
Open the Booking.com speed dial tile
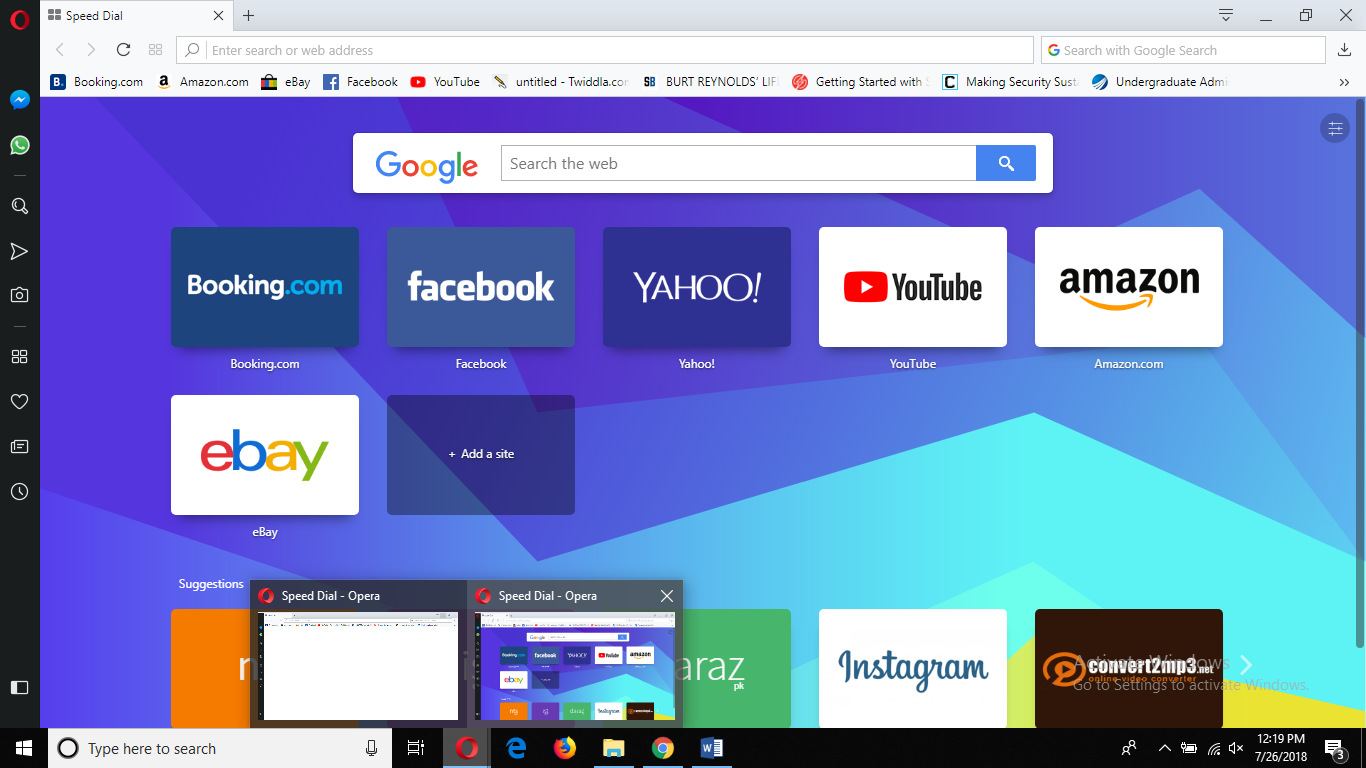264,287
